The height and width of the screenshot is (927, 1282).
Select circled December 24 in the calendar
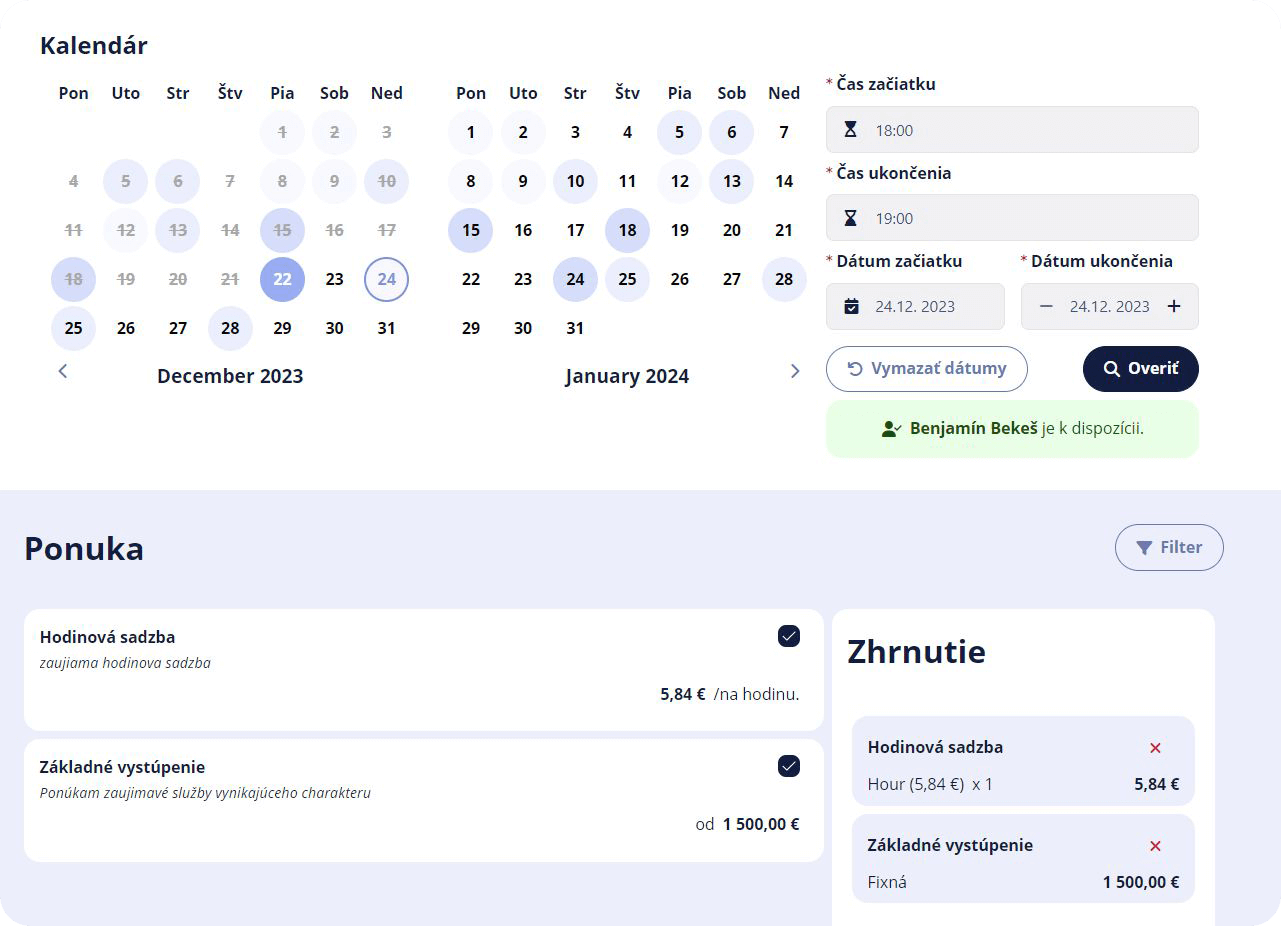(386, 279)
